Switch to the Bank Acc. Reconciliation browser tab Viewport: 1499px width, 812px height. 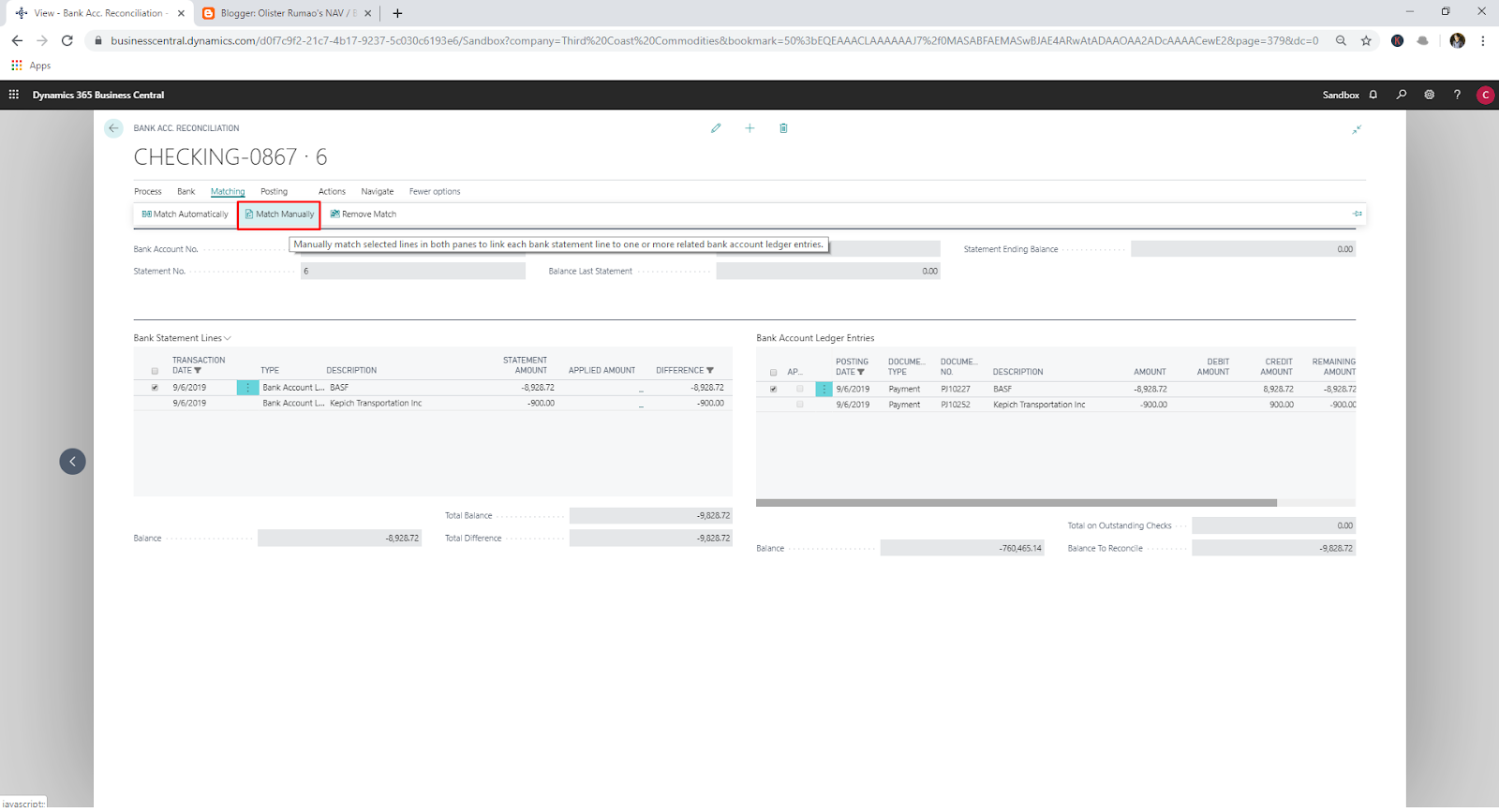[97, 13]
